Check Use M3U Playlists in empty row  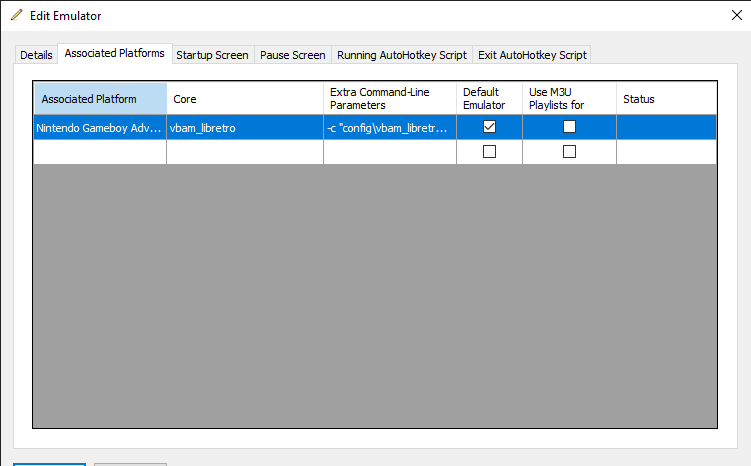[x=569, y=152]
